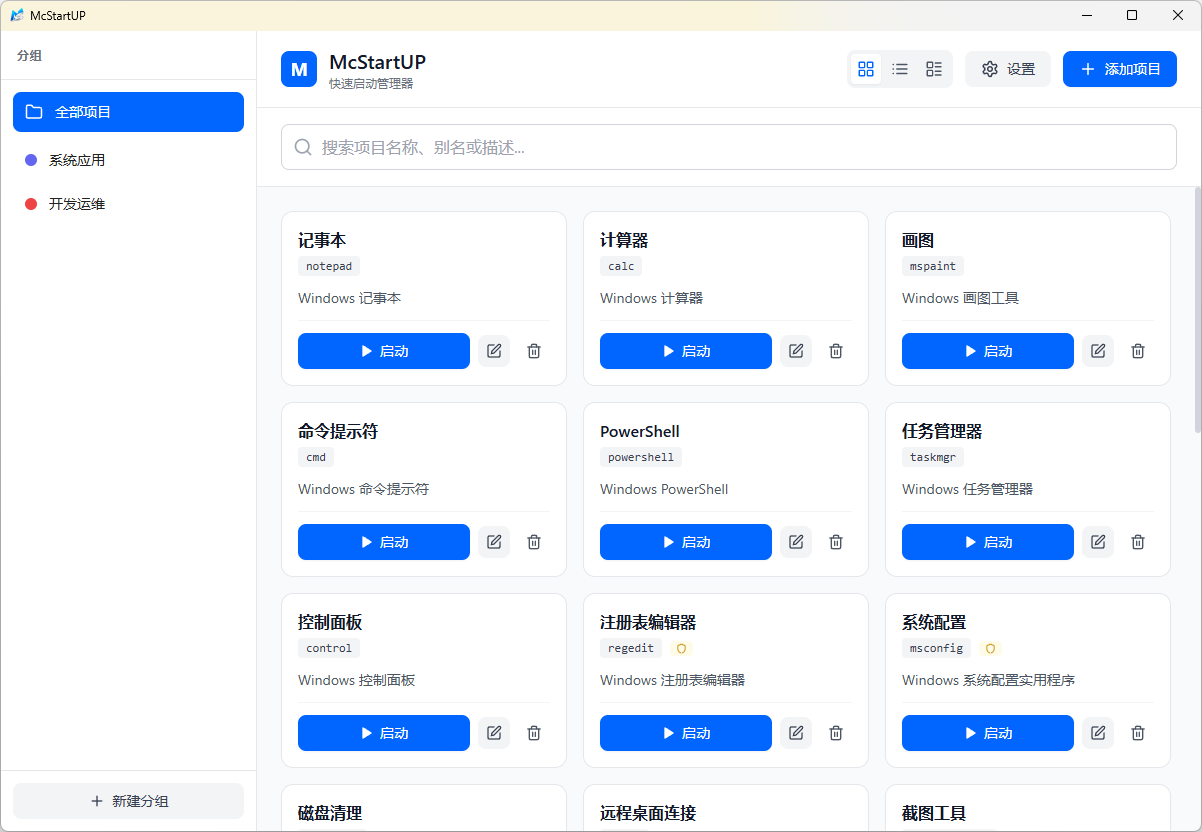Switch to detailed list view layout

click(x=934, y=69)
